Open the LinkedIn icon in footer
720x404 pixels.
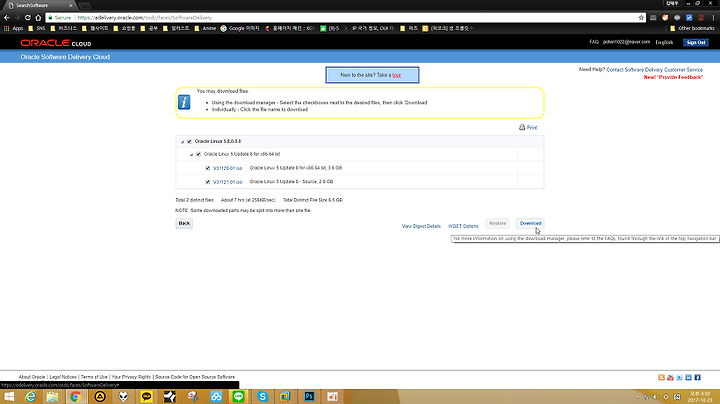[x=688, y=377]
